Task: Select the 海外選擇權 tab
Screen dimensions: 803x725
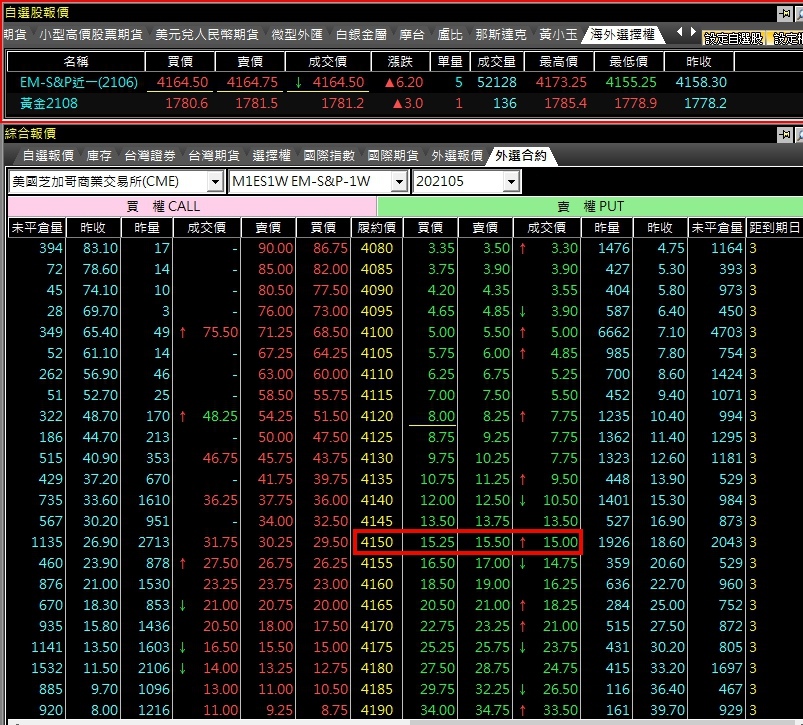Action: coord(622,34)
